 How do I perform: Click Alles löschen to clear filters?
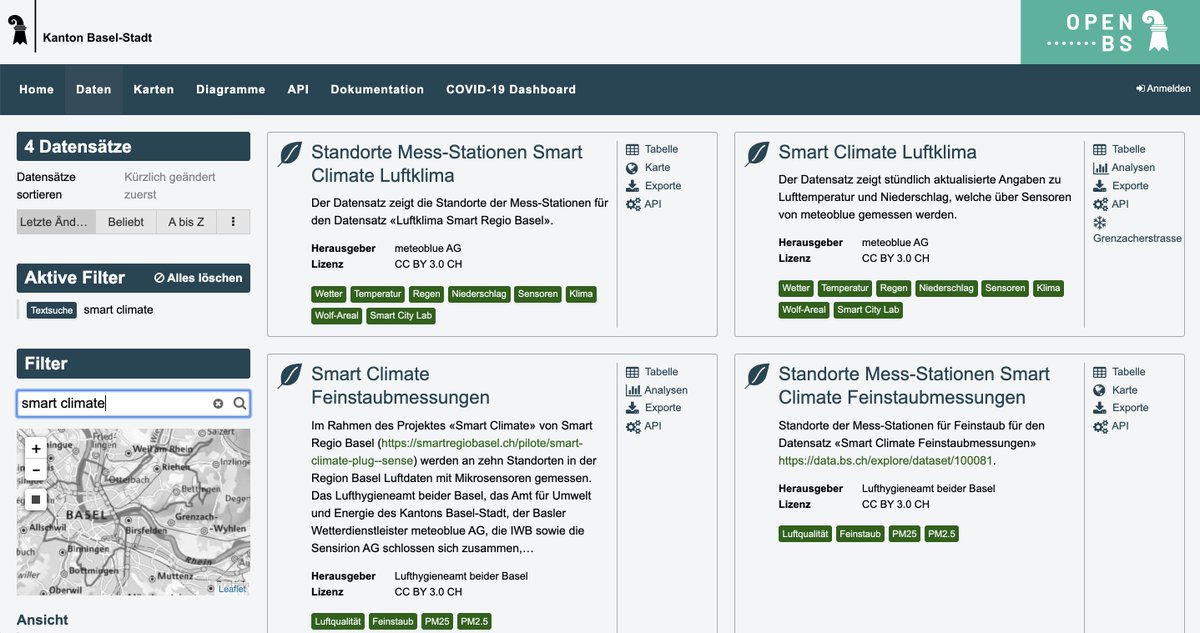click(198, 278)
